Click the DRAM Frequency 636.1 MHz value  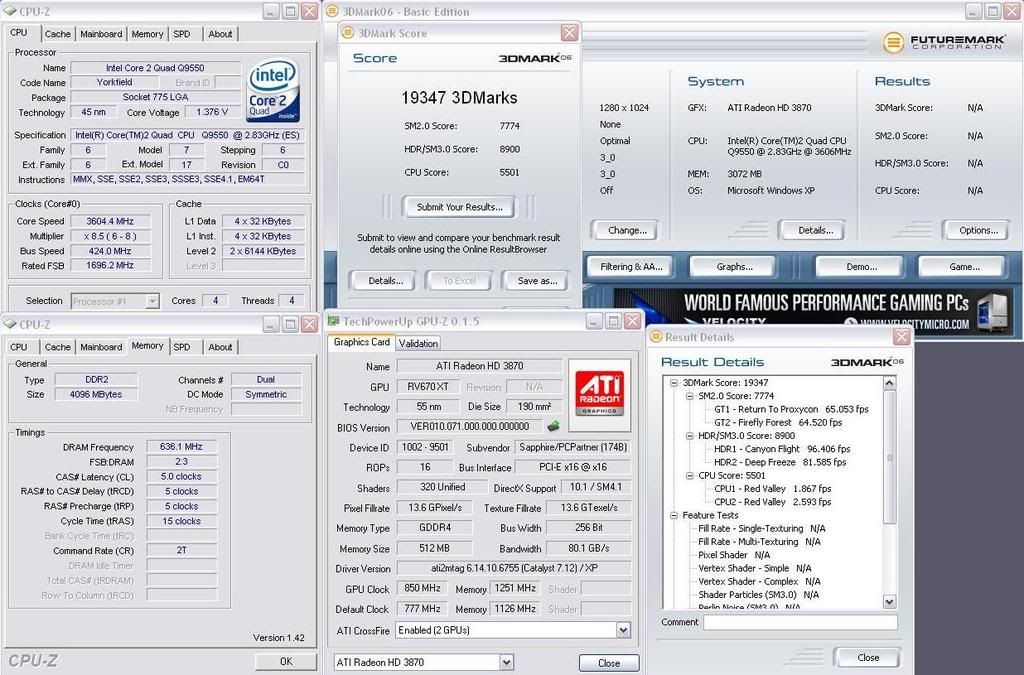pos(181,447)
